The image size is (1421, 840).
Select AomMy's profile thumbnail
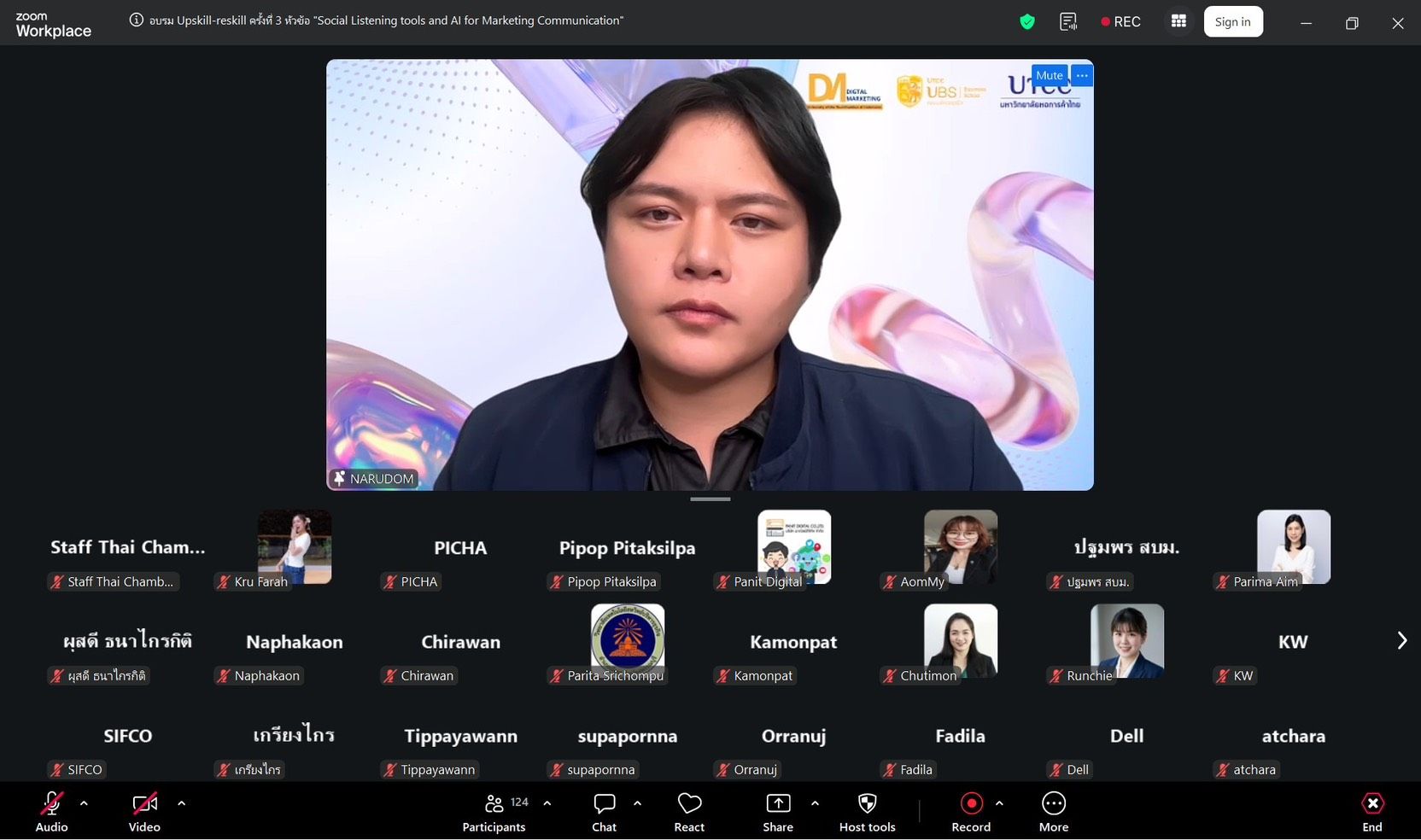pyautogui.click(x=961, y=547)
